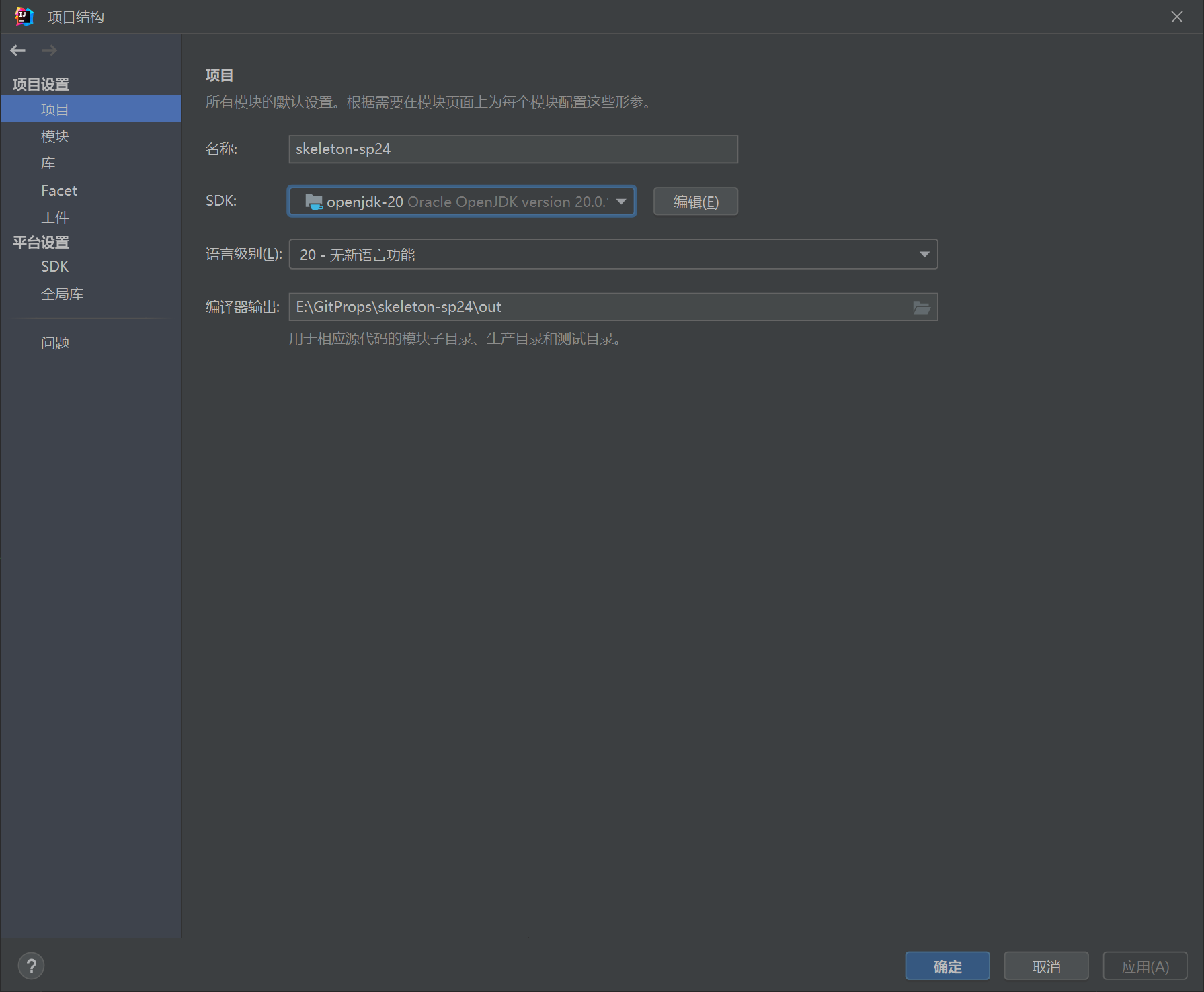
Task: Select 项目 in the sidebar
Action: pyautogui.click(x=55, y=110)
